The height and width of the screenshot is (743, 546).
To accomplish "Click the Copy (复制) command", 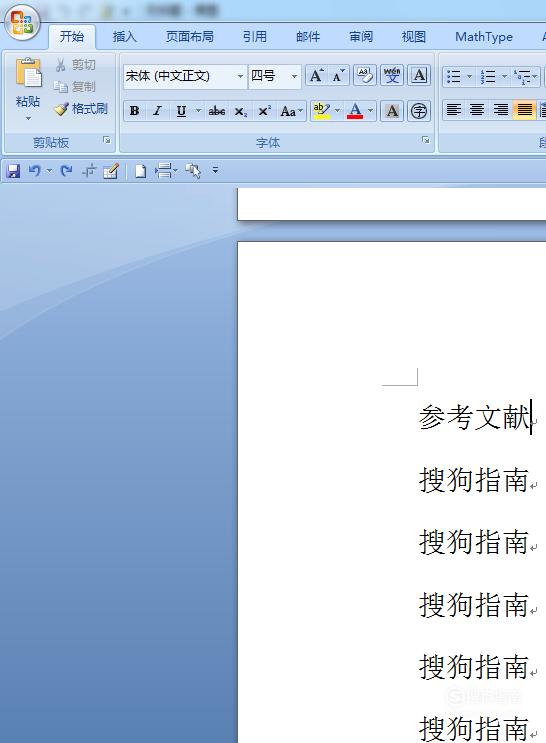I will (75, 87).
